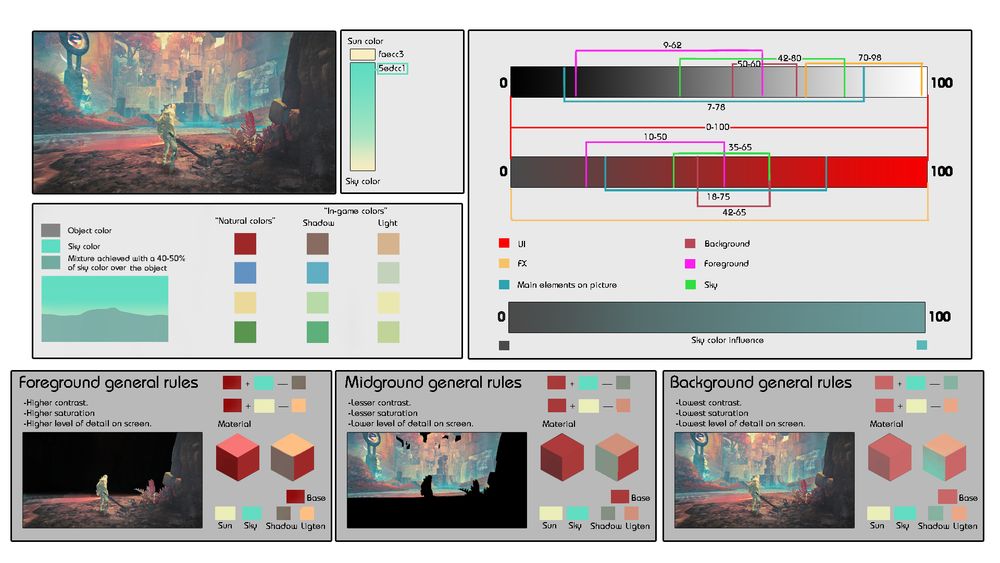Image resolution: width=1000 pixels, height=563 pixels.
Task: Select the Shadow swatch in Background rules
Action: [936, 513]
